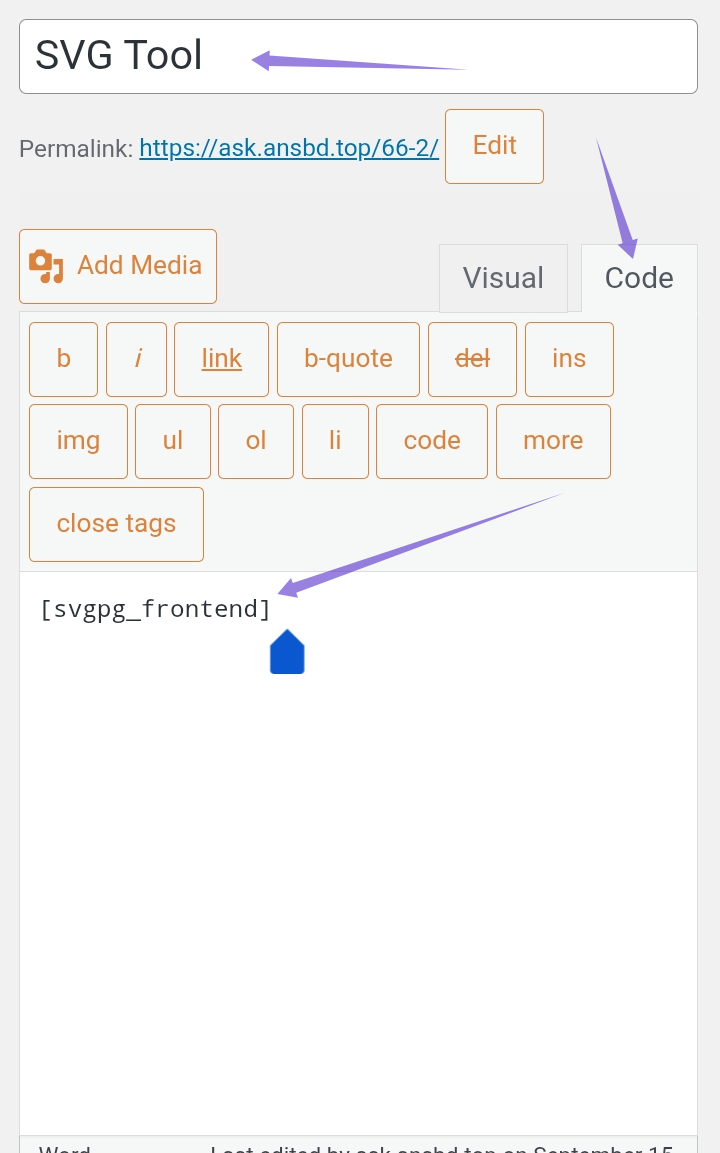720x1153 pixels.
Task: Switch to the Visual editor tab
Action: (x=503, y=278)
